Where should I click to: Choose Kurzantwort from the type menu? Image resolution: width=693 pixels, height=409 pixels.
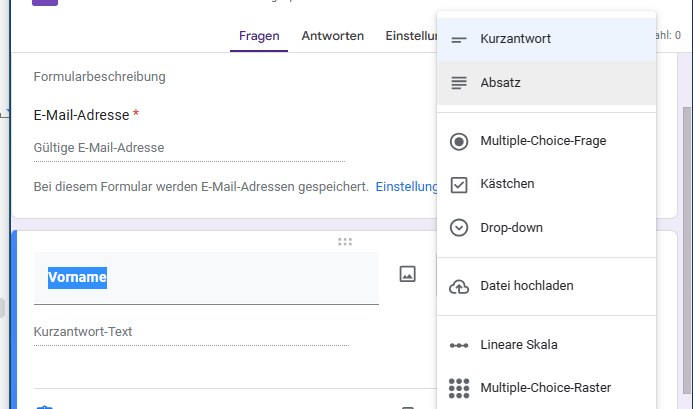(x=515, y=39)
